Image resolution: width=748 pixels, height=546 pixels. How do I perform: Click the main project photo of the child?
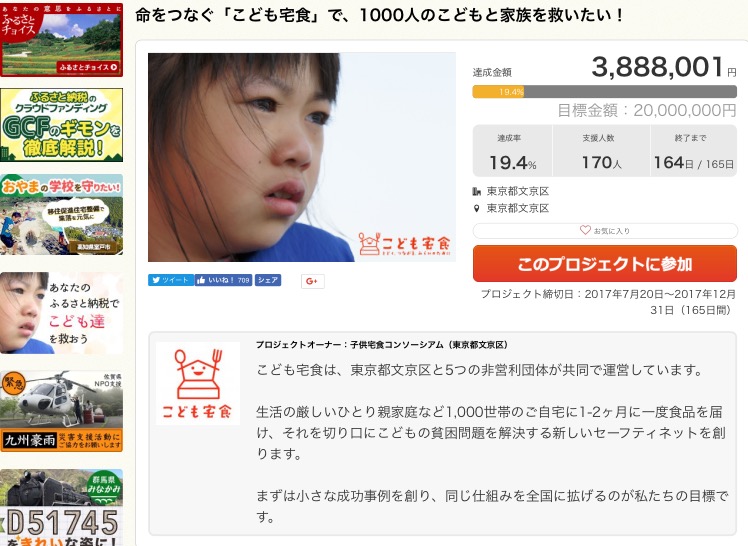click(x=301, y=157)
